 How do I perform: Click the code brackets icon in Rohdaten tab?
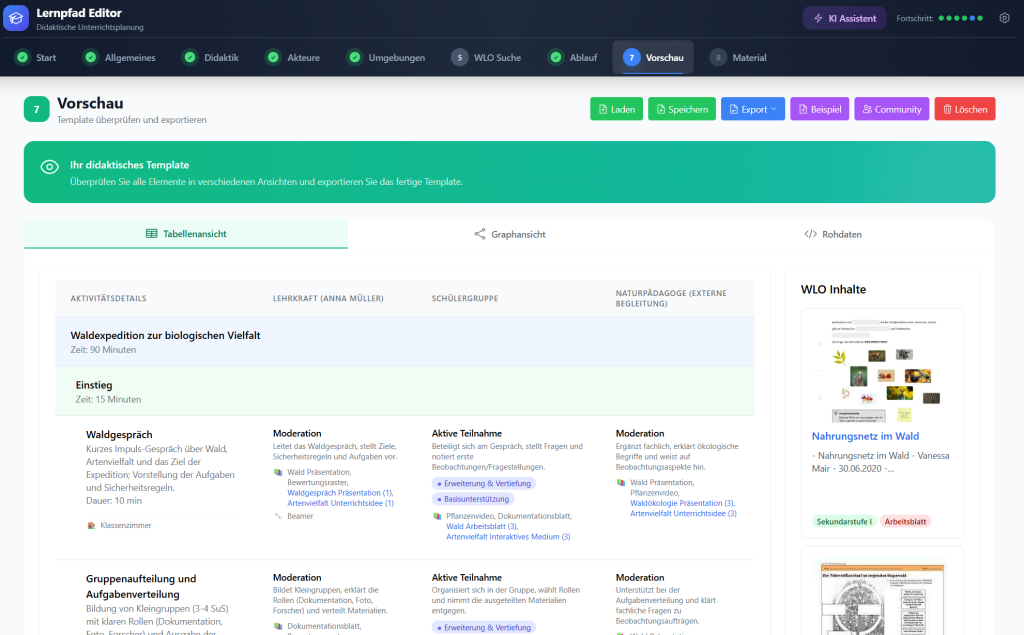click(810, 234)
